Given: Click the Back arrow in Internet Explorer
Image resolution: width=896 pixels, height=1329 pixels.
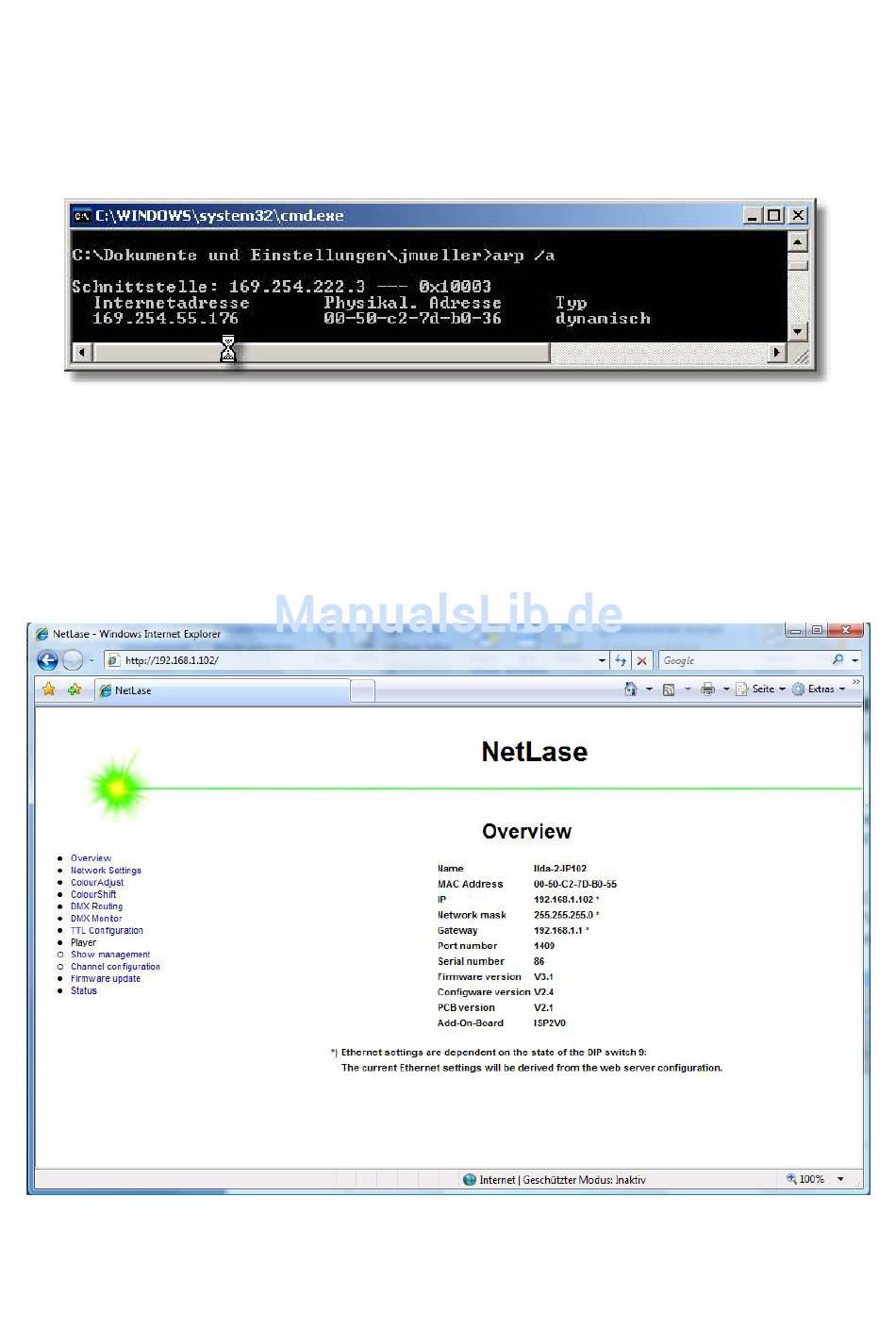Looking at the screenshot, I should [47, 660].
